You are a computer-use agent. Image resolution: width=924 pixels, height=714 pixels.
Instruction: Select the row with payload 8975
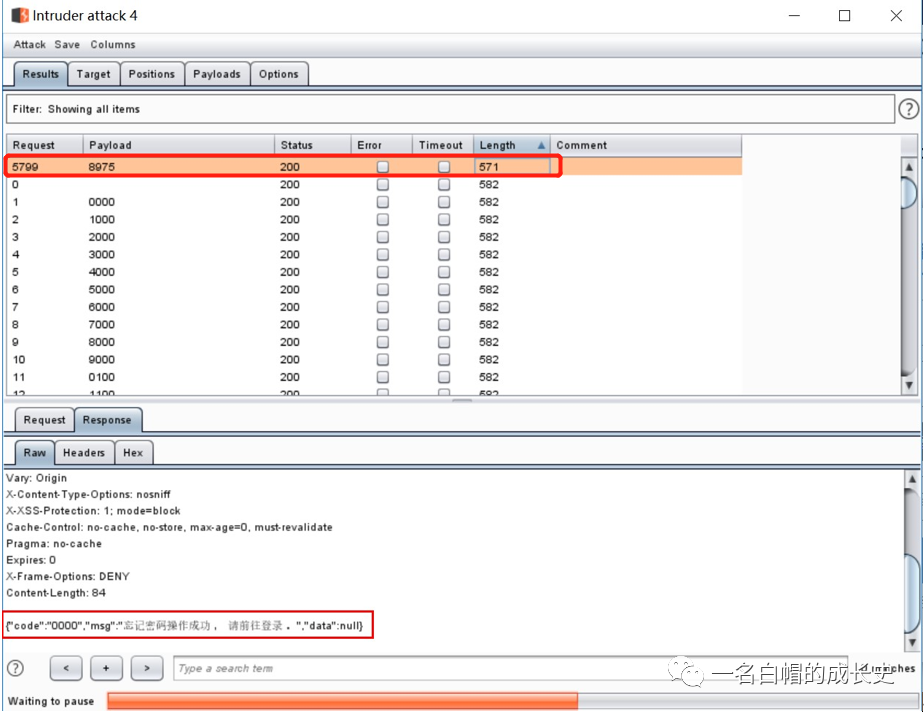[374, 167]
